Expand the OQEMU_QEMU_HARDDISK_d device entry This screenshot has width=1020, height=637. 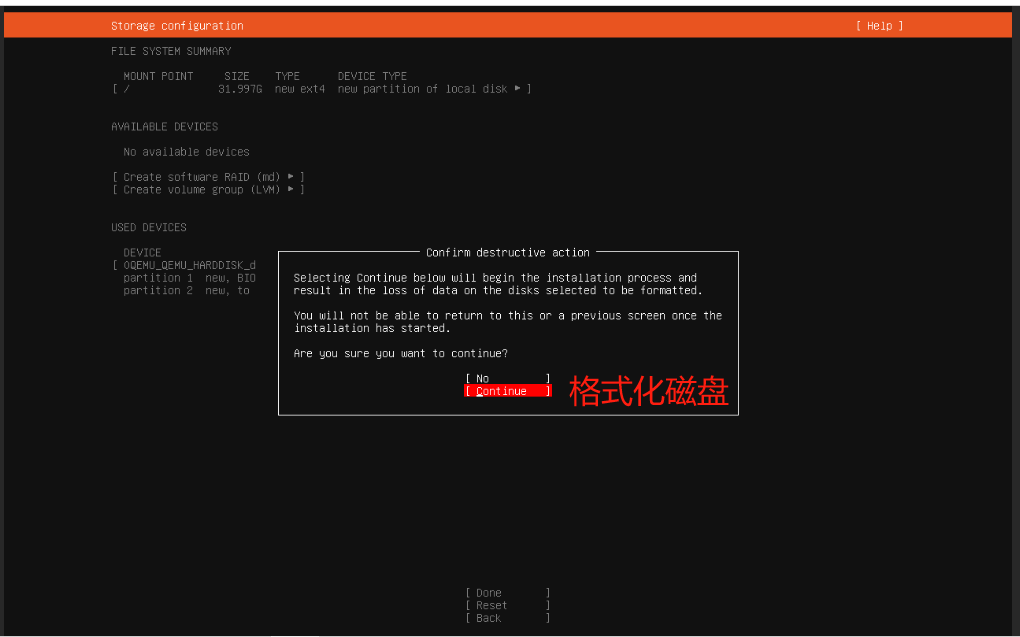pos(183,264)
